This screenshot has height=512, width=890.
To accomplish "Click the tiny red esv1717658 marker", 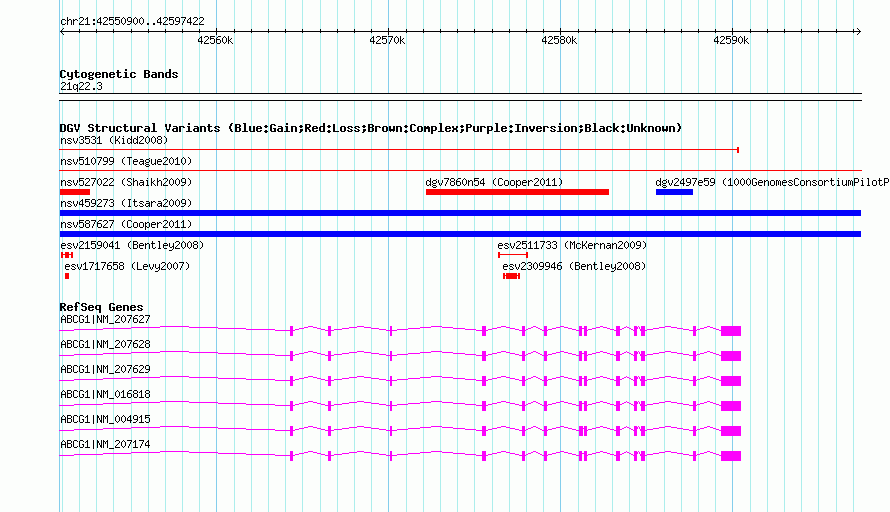I will pos(67,276).
